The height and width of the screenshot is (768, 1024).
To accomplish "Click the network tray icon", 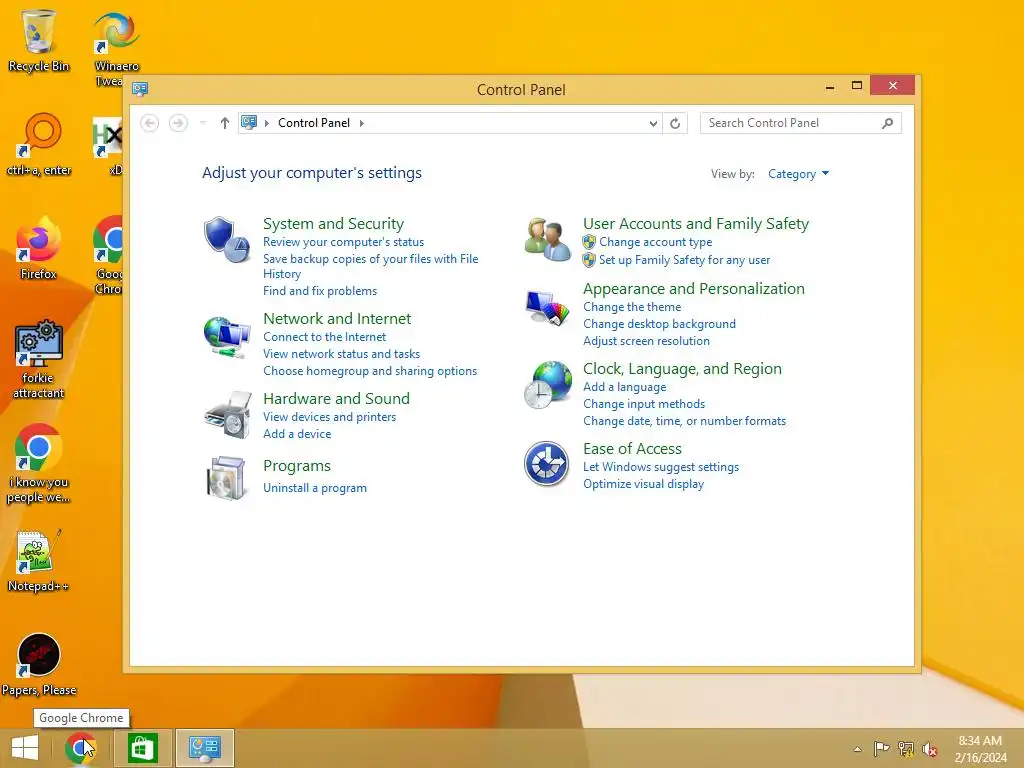I will pyautogui.click(x=906, y=748).
